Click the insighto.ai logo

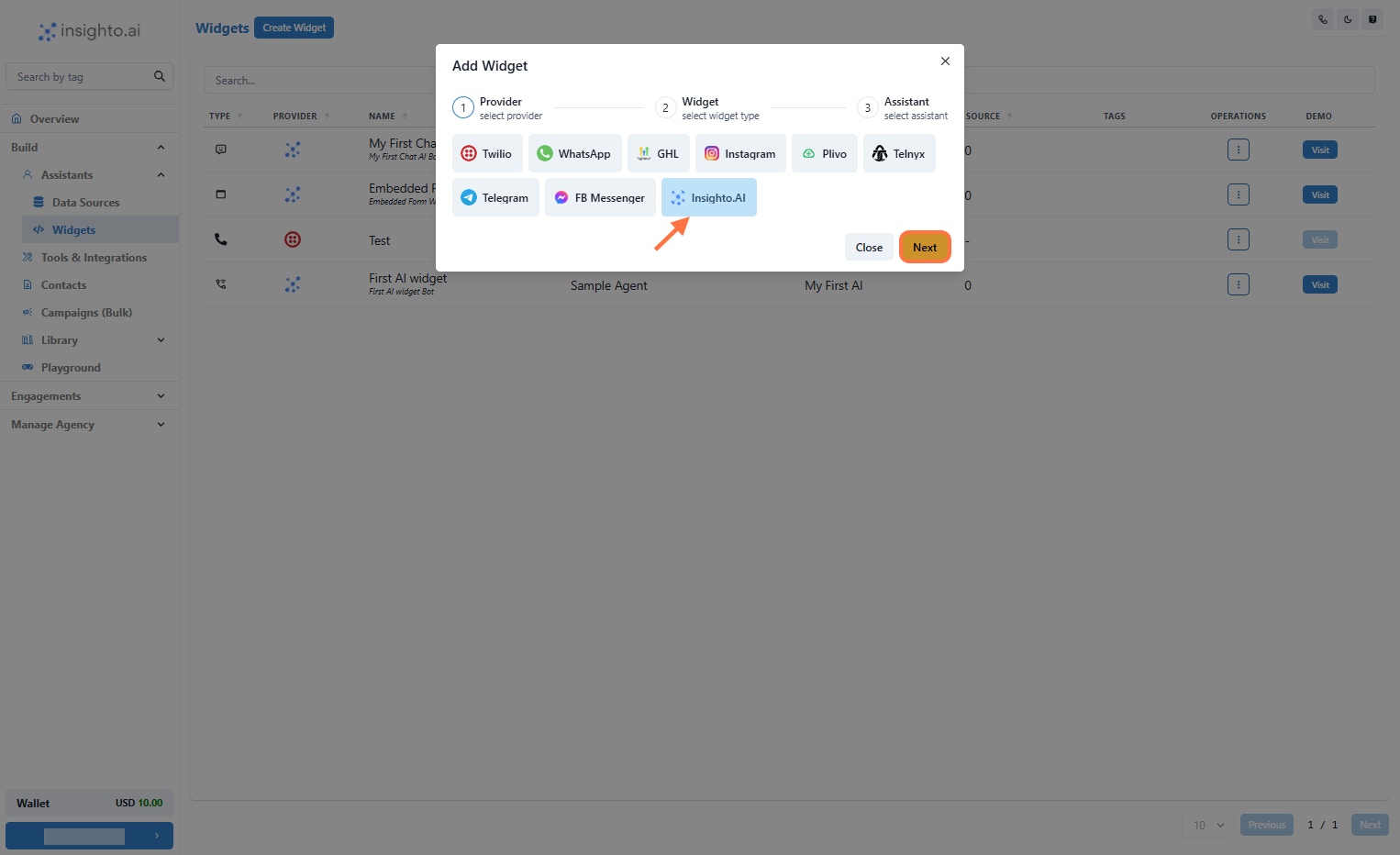click(89, 31)
